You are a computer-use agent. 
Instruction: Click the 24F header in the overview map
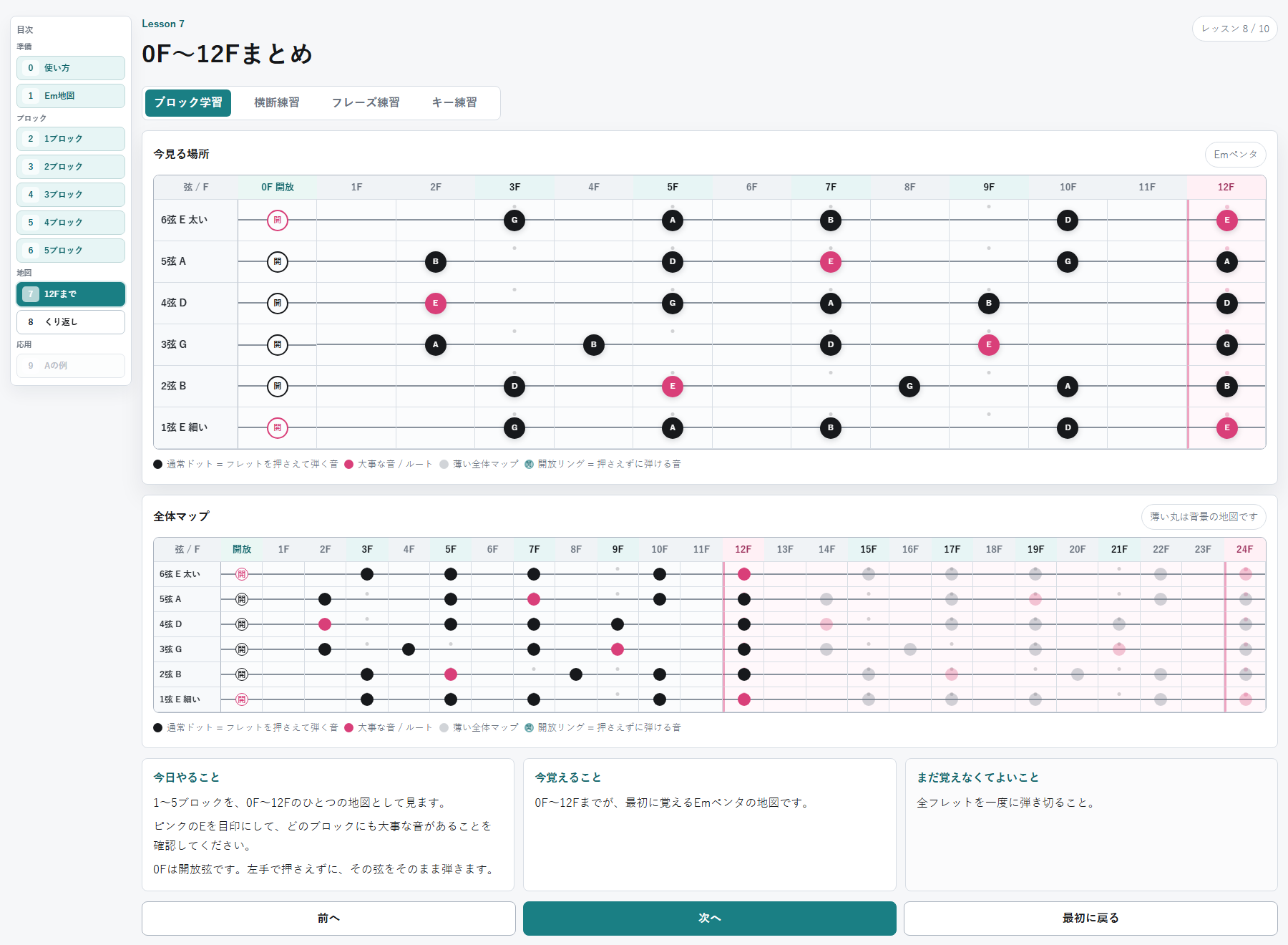[1245, 550]
